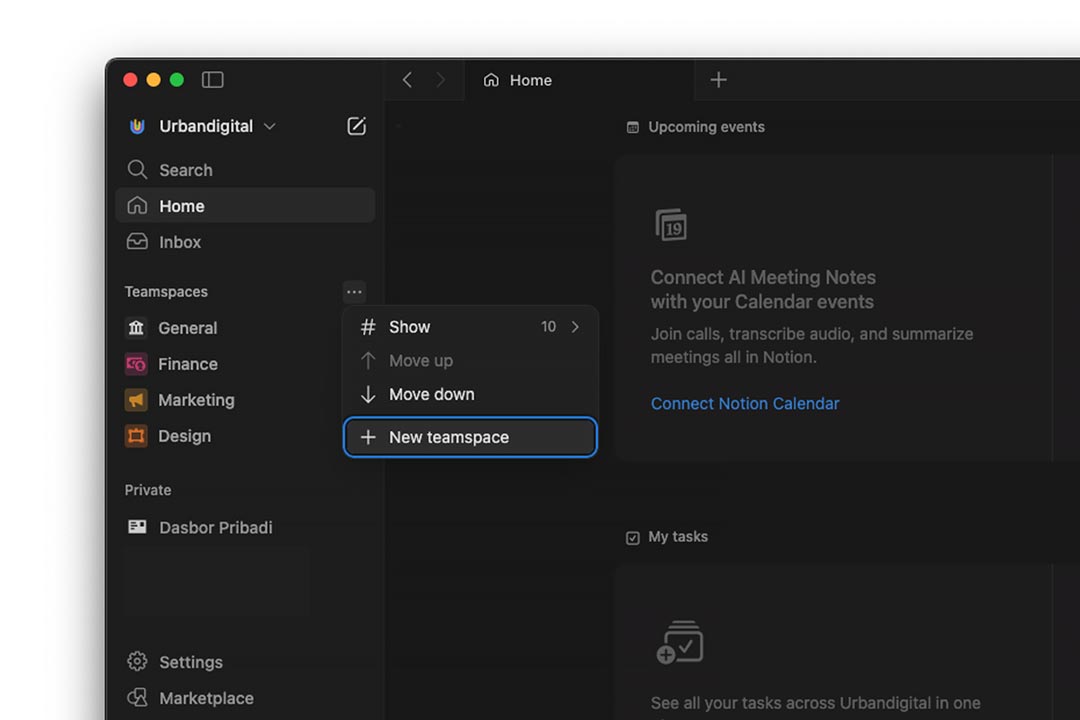Click the Upcoming events heading
This screenshot has width=1080, height=720.
[x=706, y=127]
